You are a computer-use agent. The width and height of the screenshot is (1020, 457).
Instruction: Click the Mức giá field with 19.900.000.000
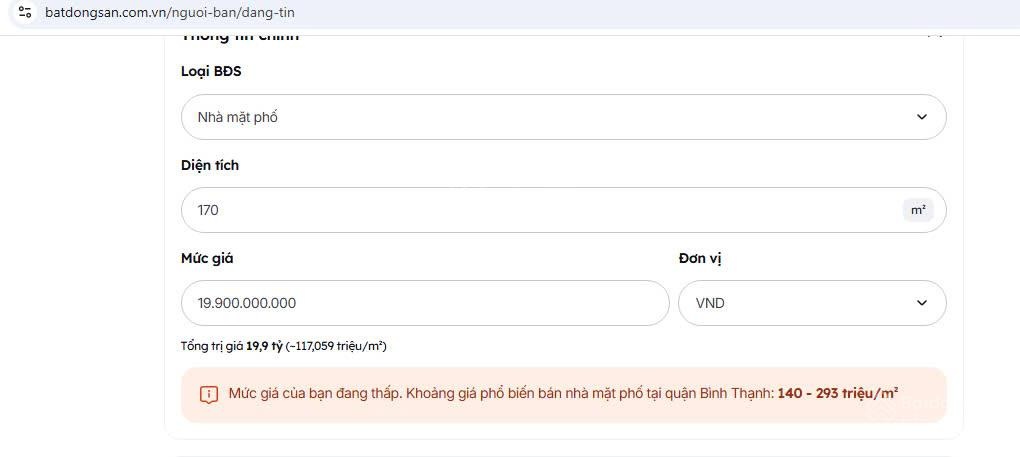425,303
